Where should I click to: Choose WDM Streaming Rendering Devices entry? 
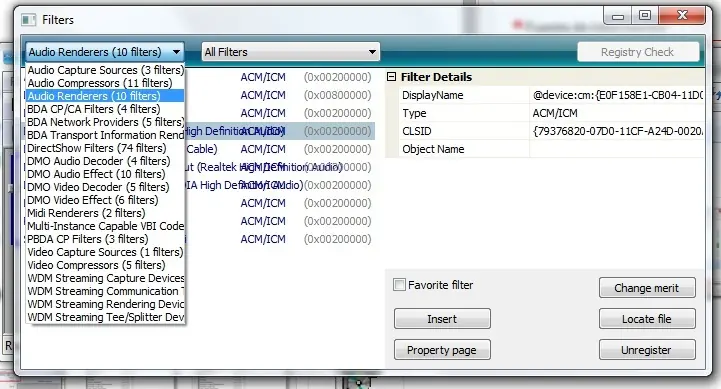click(x=105, y=304)
